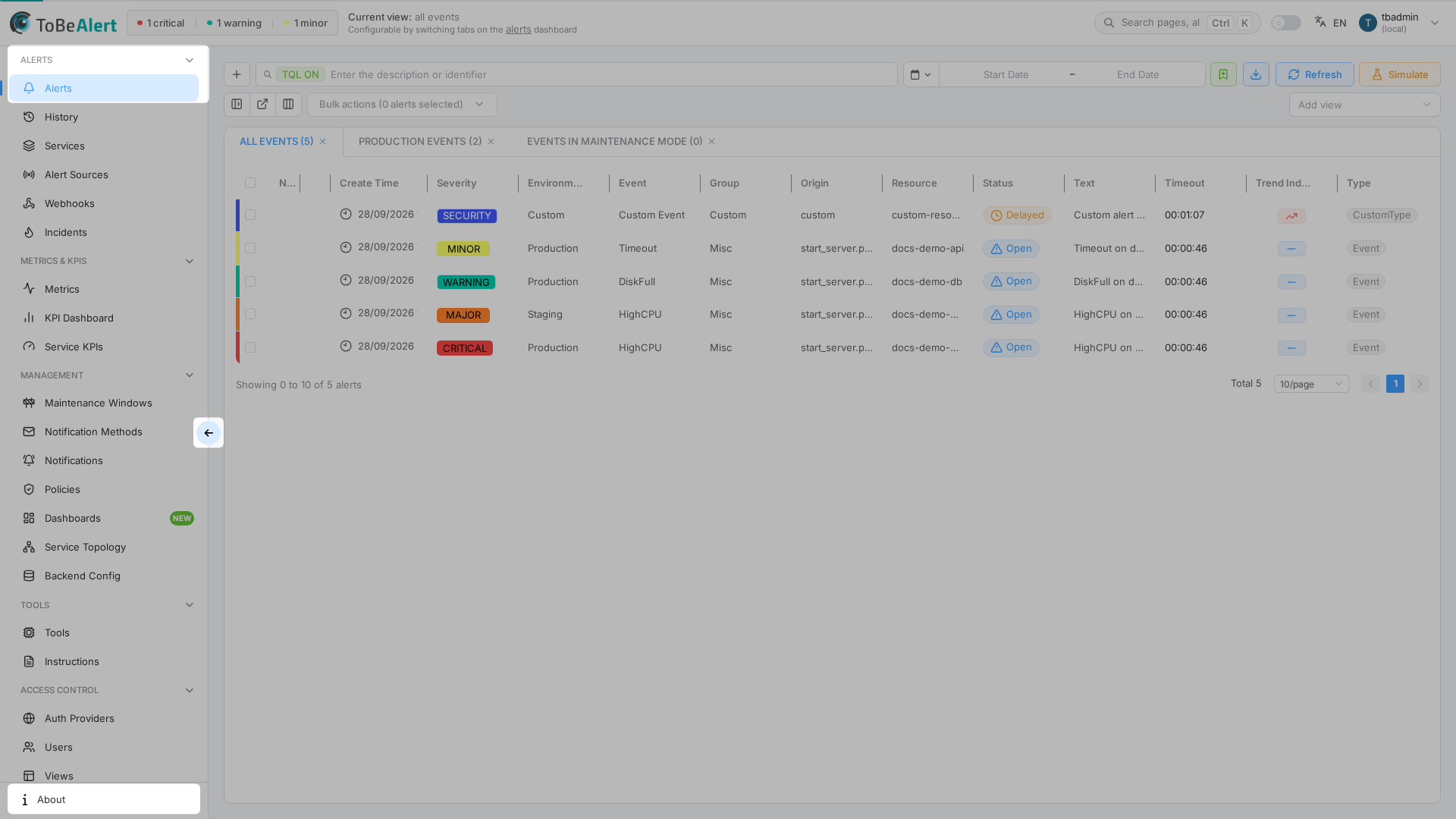Select the CRITICAL alert row checkbox

[x=250, y=347]
